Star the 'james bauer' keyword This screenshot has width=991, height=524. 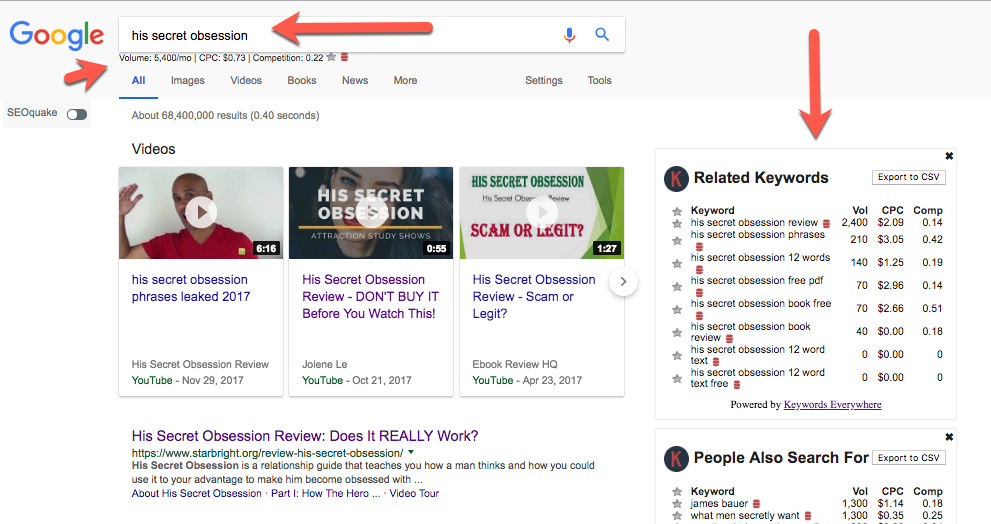677,504
